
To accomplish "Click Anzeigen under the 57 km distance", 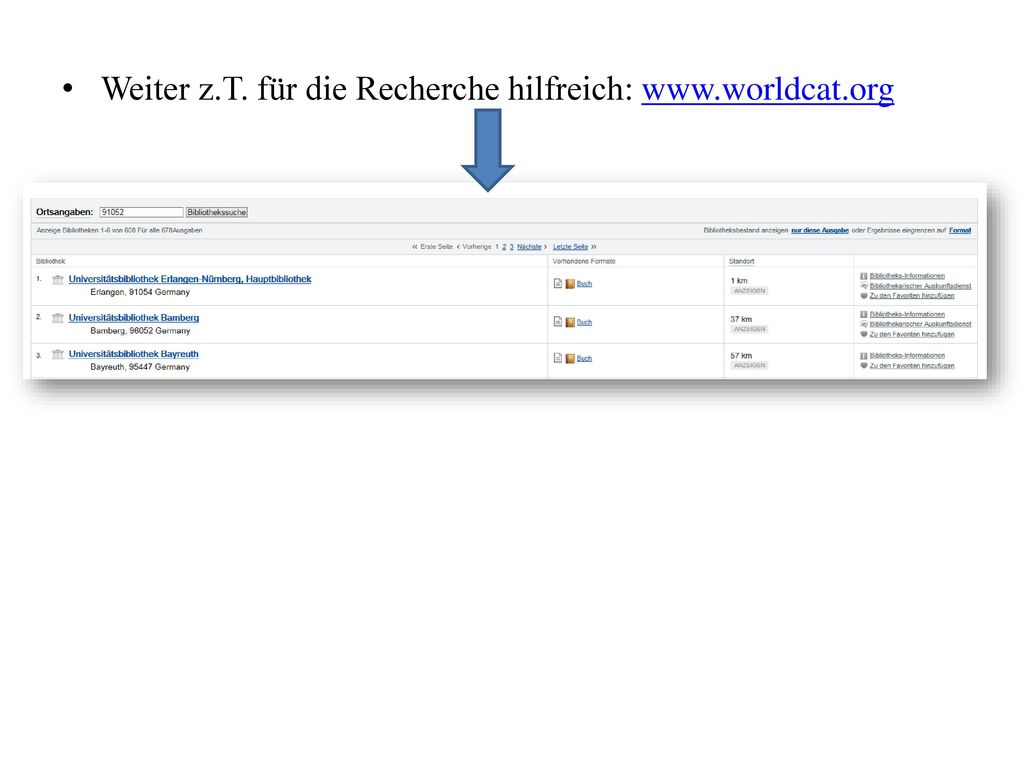I will click(x=749, y=366).
